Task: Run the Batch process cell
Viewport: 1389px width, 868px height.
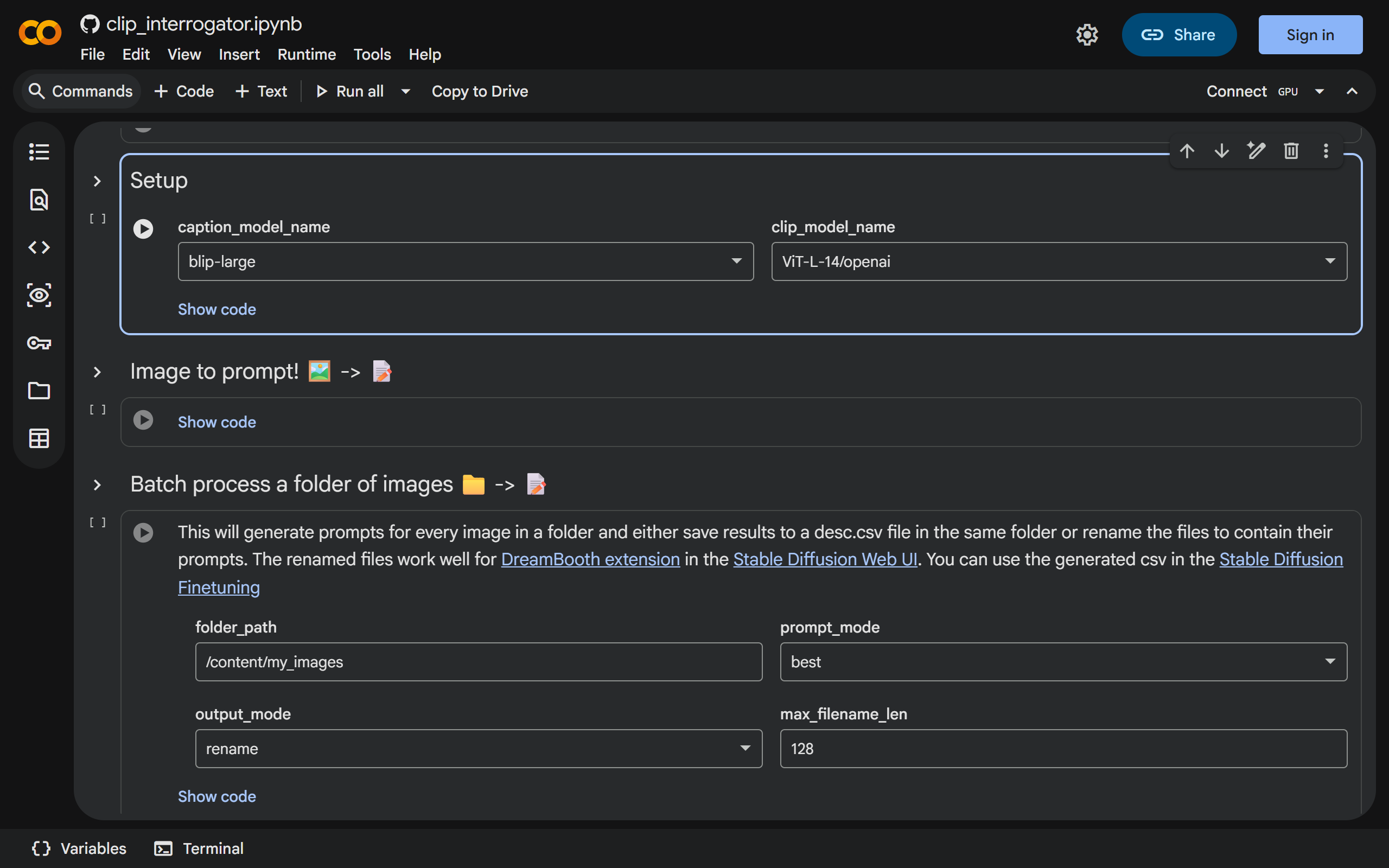Action: coord(143,533)
